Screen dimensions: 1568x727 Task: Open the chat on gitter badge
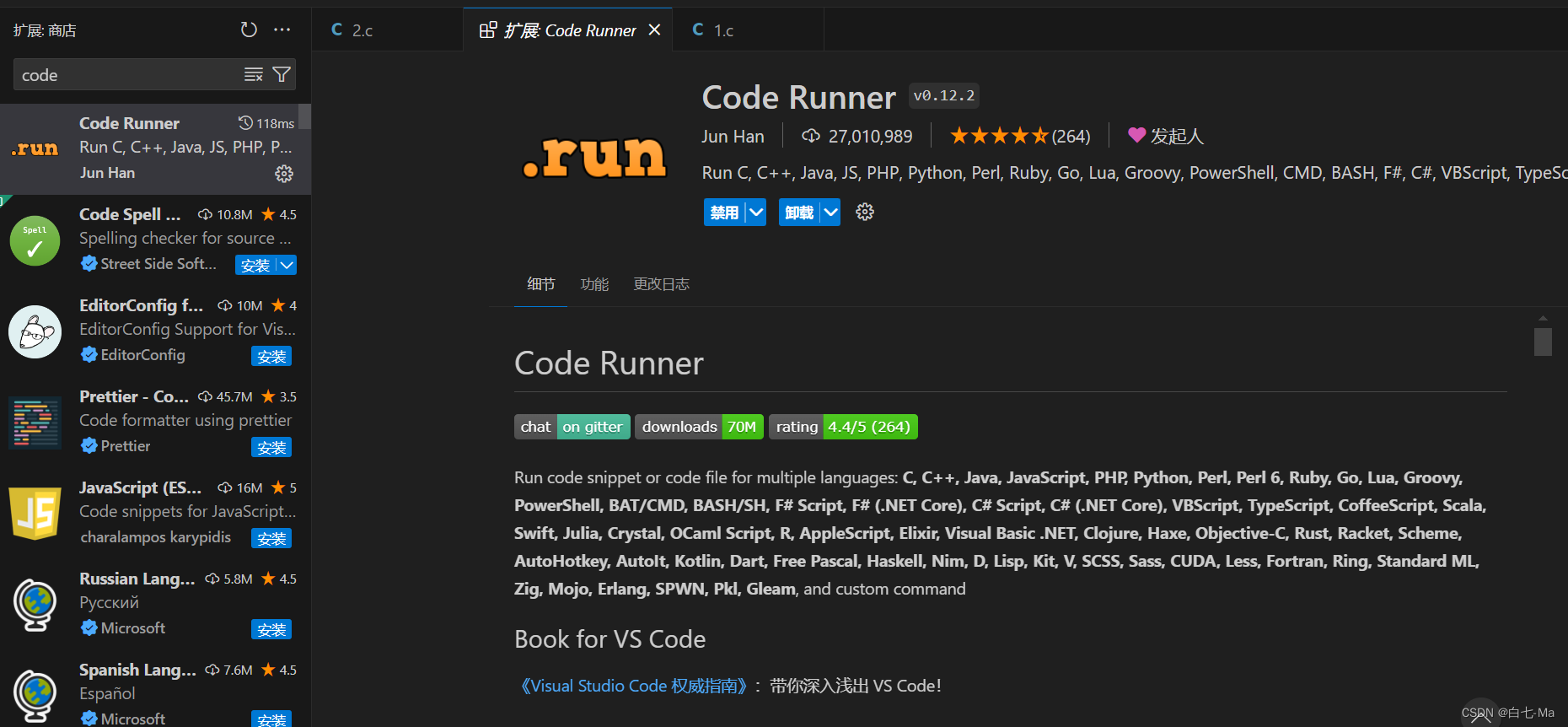pyautogui.click(x=572, y=427)
